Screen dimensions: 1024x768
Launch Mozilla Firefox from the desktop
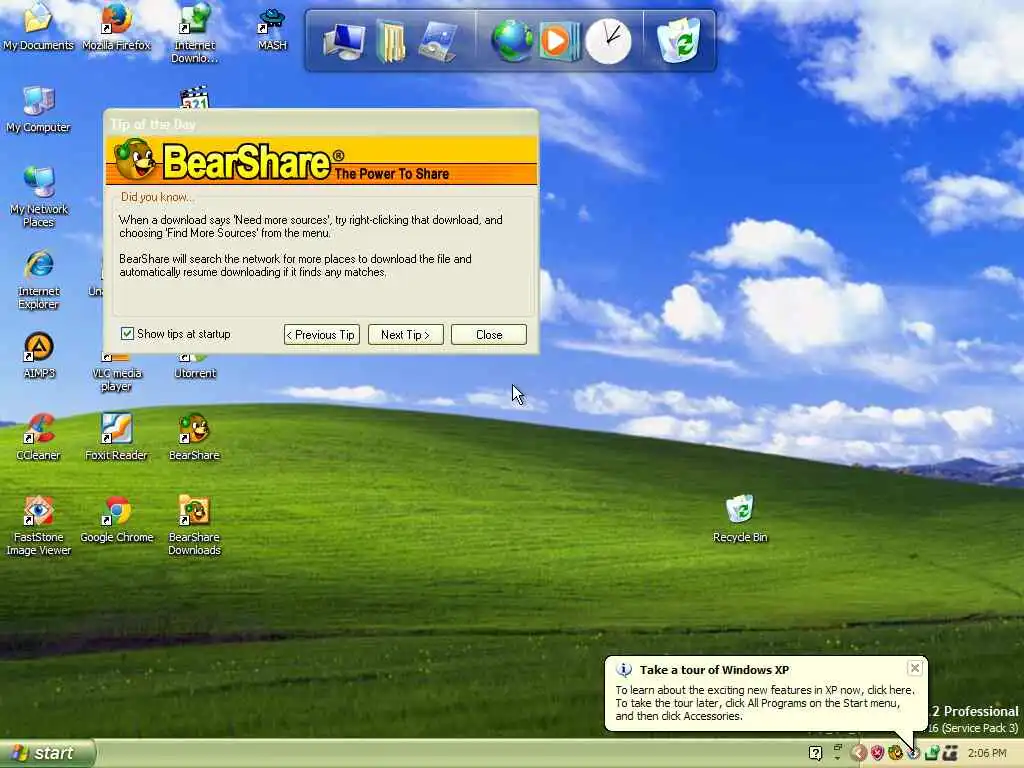116,26
